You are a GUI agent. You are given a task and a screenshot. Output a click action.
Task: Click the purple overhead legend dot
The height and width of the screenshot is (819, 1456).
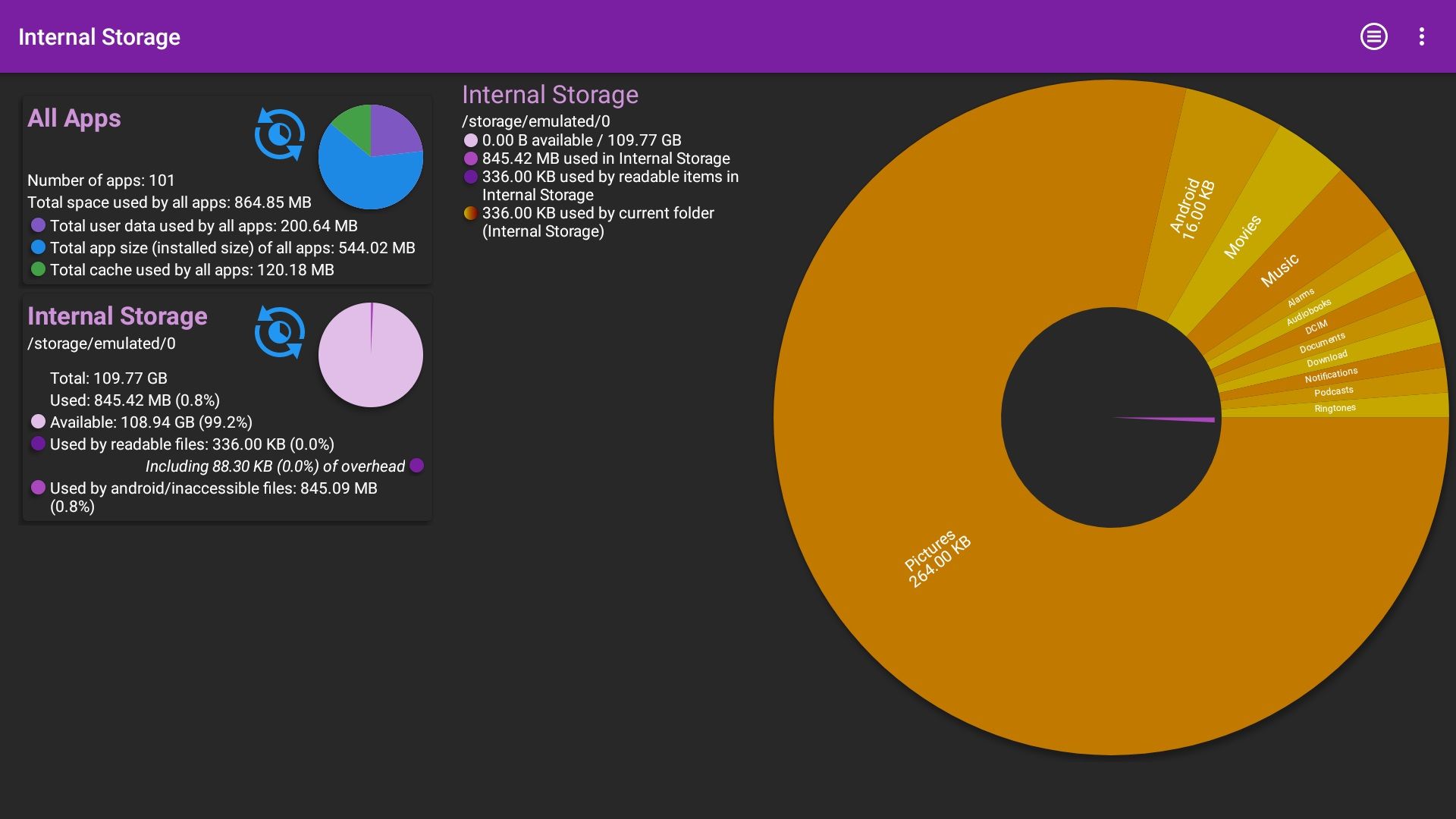click(416, 466)
